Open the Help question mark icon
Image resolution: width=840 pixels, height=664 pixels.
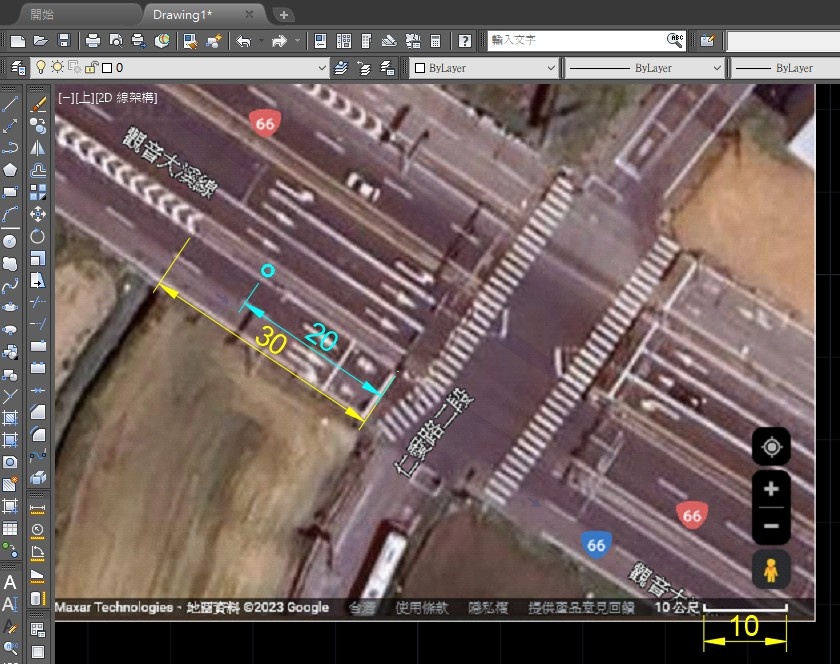(x=464, y=41)
